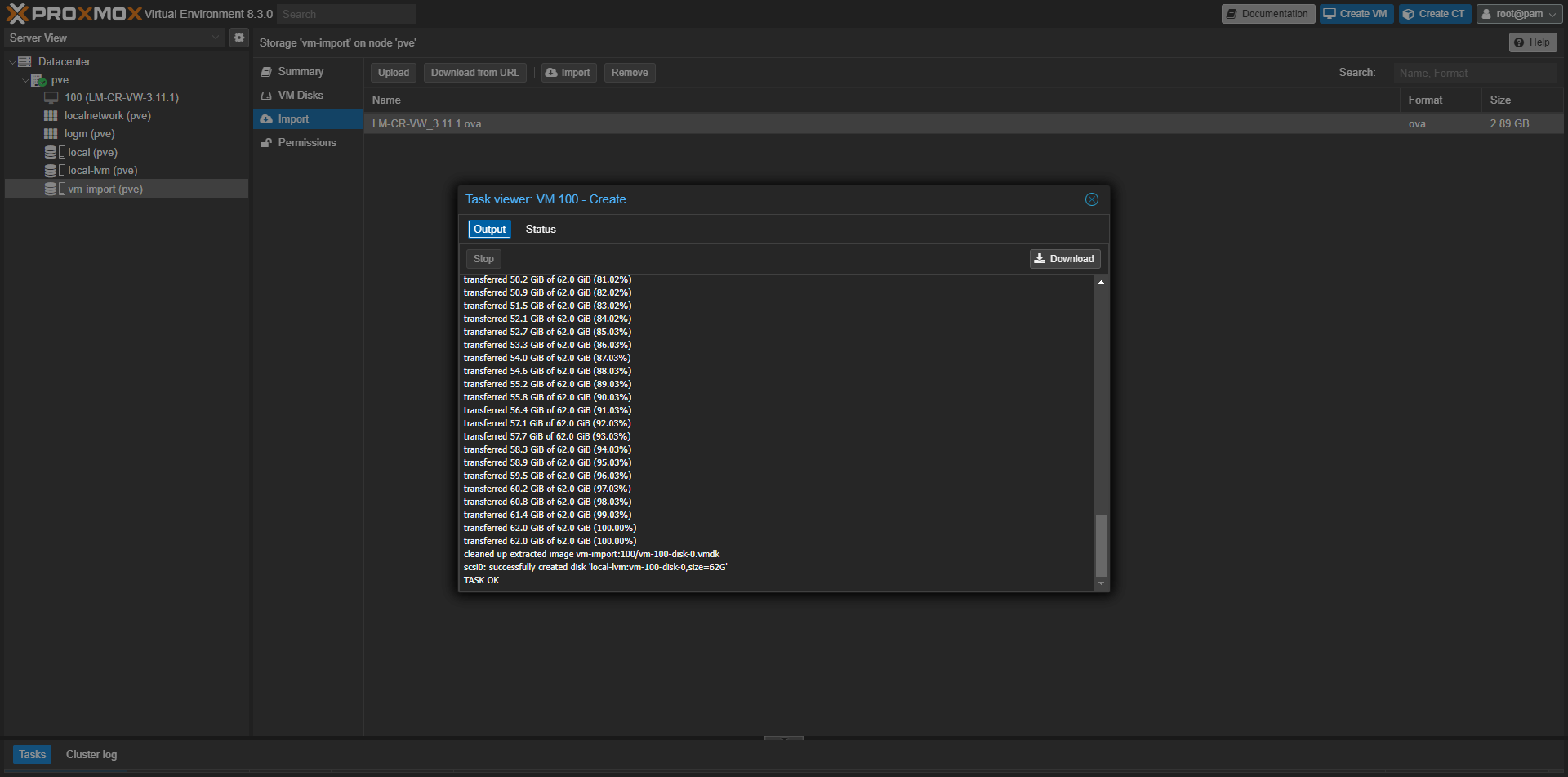Screen dimensions: 1568x777
Task: Download the task log output
Action: click(x=1064, y=259)
